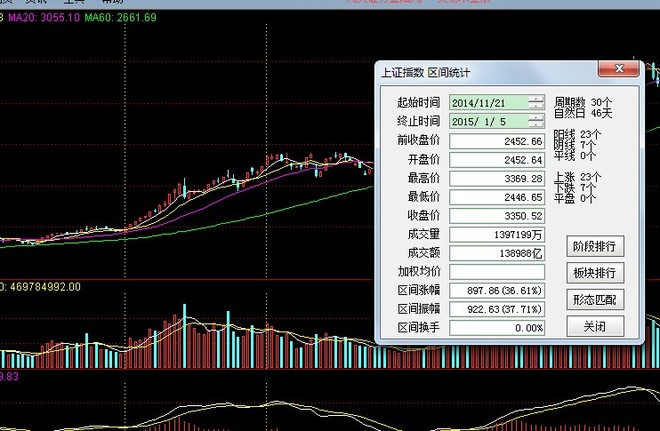Select the 区间涨幅 value 897.86(36.61%)
Viewport: 660px width, 431px height.
tap(497, 290)
